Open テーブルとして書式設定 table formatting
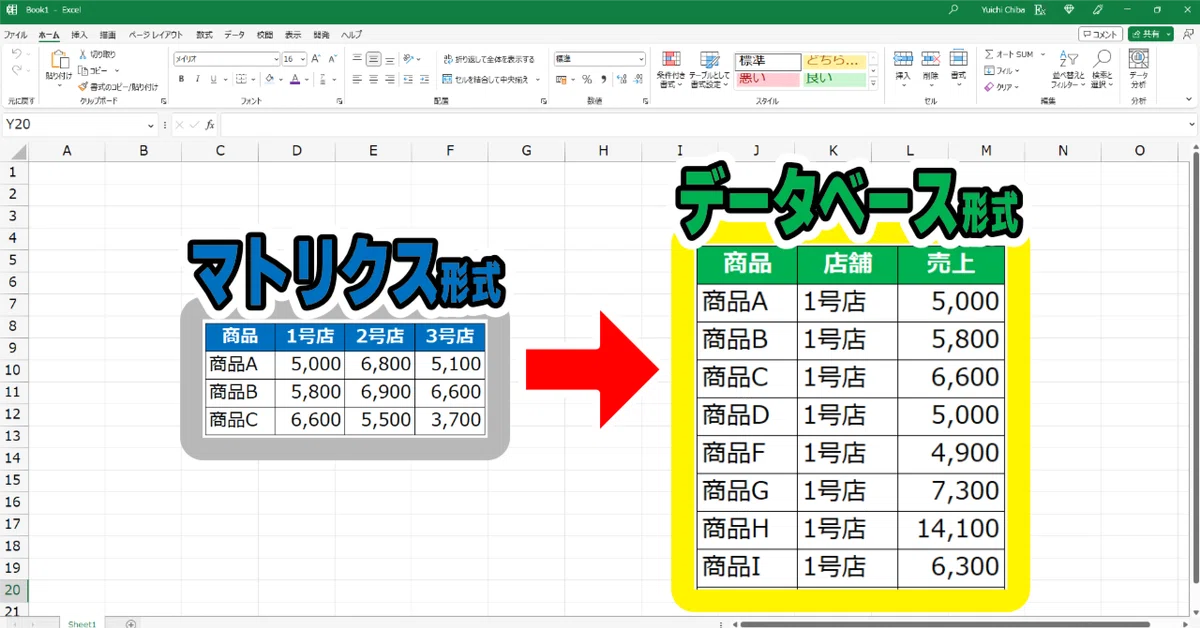The image size is (1200, 628). (709, 69)
